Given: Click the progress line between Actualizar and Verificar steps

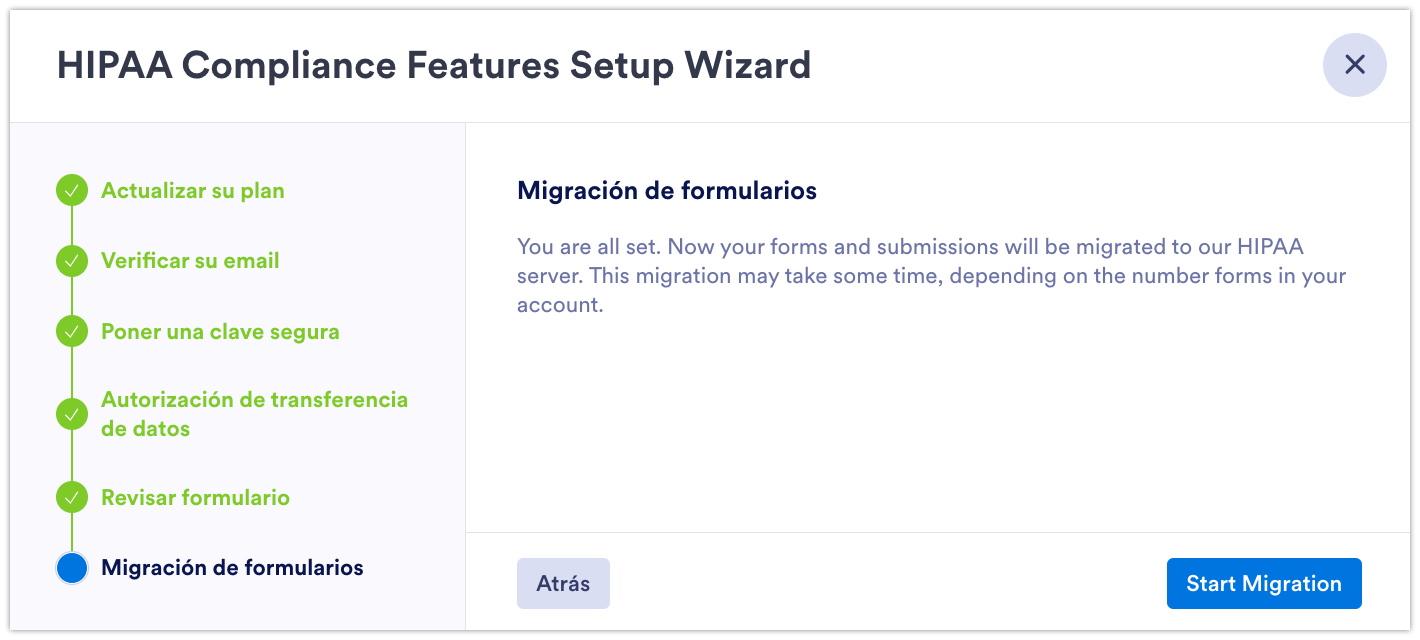Looking at the screenshot, I should coord(72,226).
